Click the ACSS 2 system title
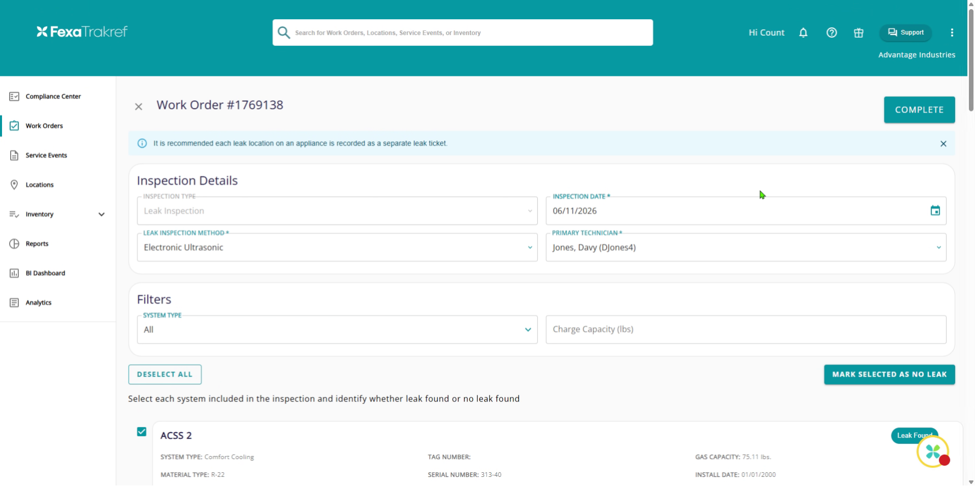Screen dimensions: 975x486 (176, 436)
